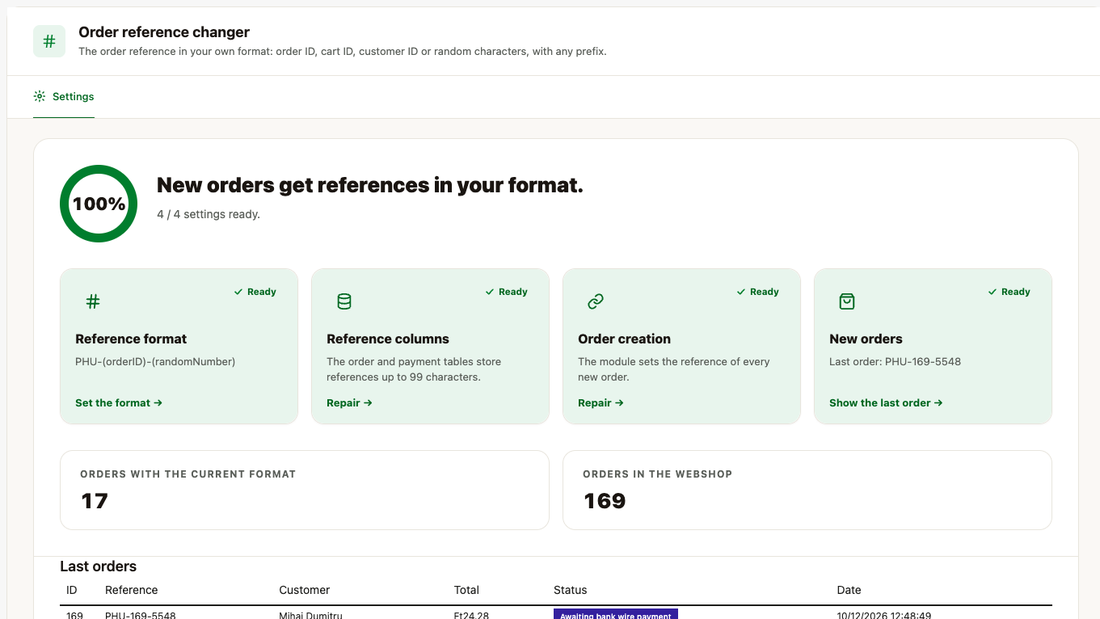
Task: Click '4 / 4 settings ready.' text
Action: pyautogui.click(x=208, y=214)
